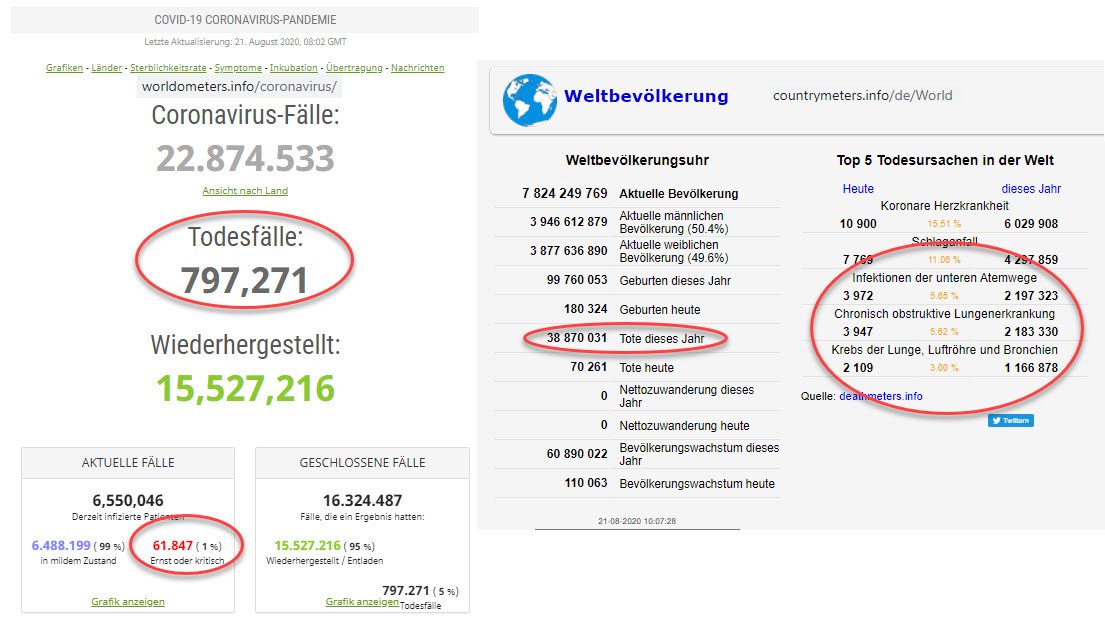Click the globe icon beside Weltbevölkerung
The image size is (1105, 619).
coord(530,98)
